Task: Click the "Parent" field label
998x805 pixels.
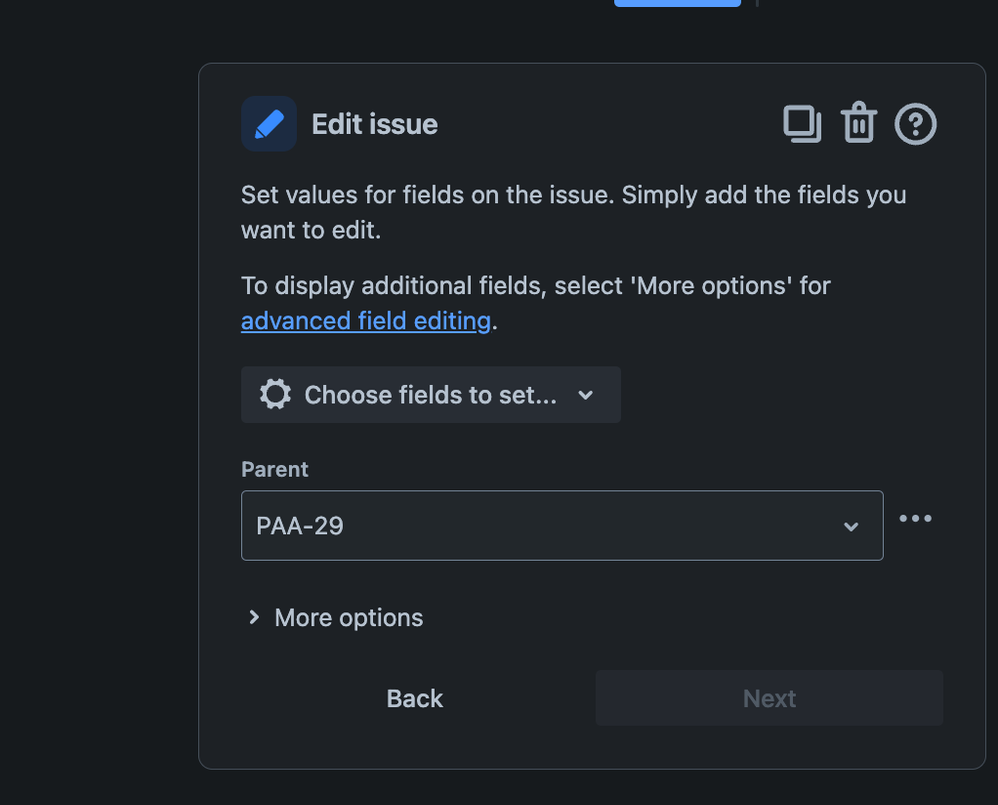Action: (275, 469)
